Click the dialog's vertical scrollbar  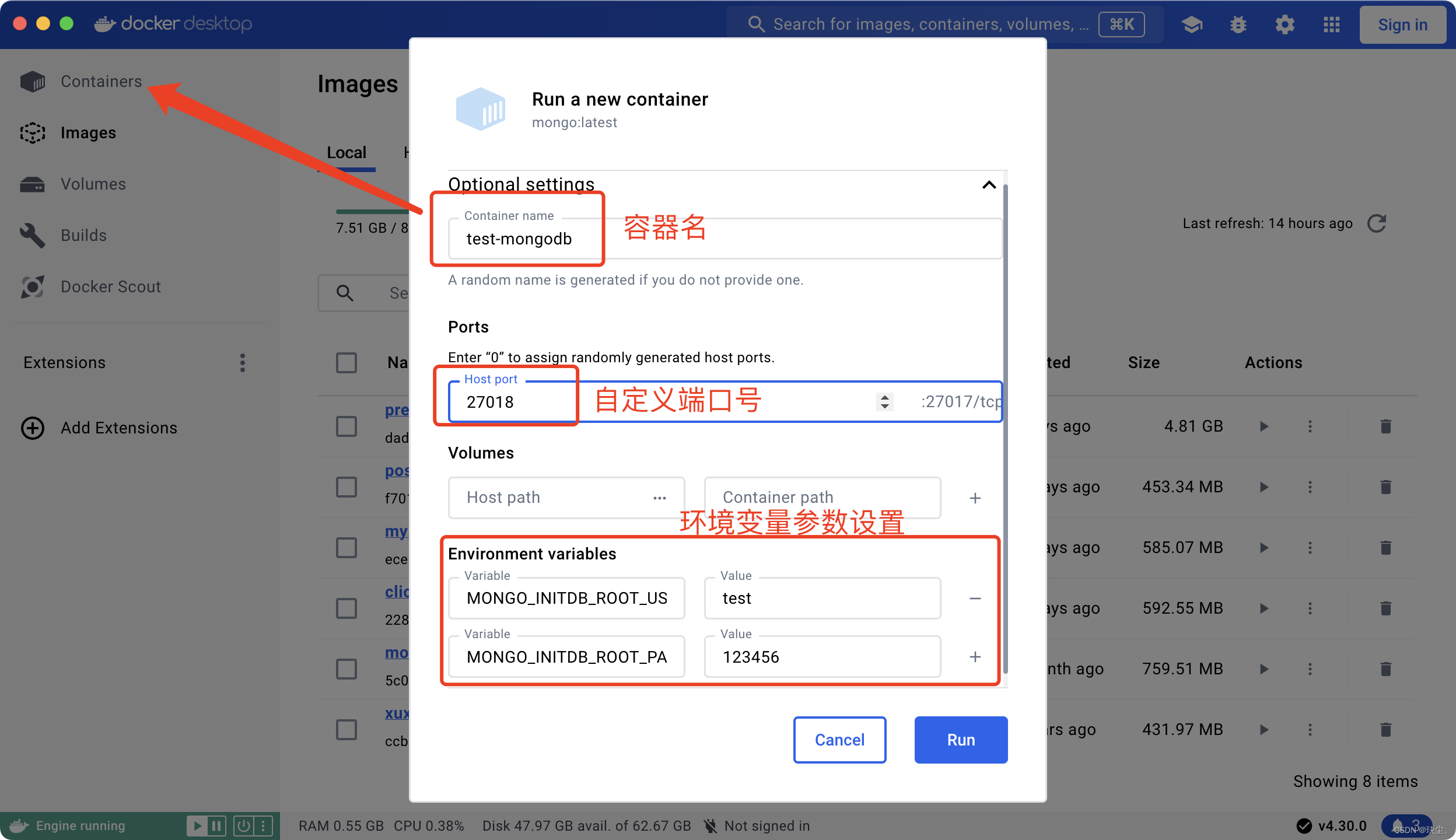pyautogui.click(x=1005, y=429)
